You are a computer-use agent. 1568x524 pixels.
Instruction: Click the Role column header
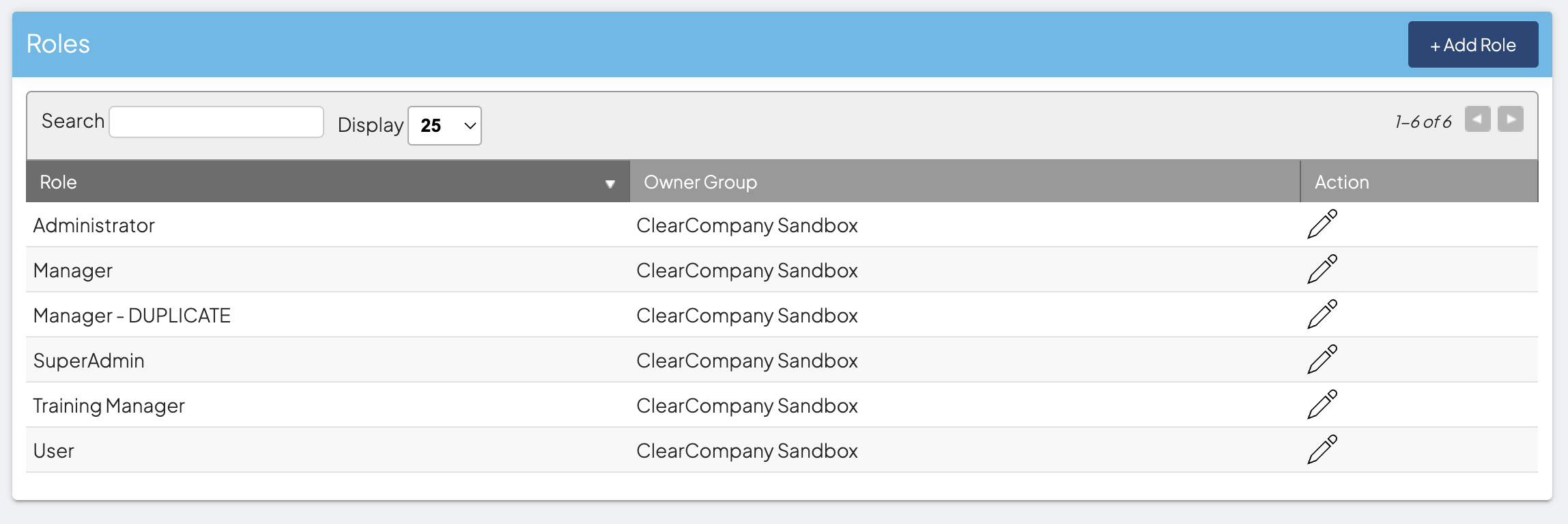[x=58, y=182]
